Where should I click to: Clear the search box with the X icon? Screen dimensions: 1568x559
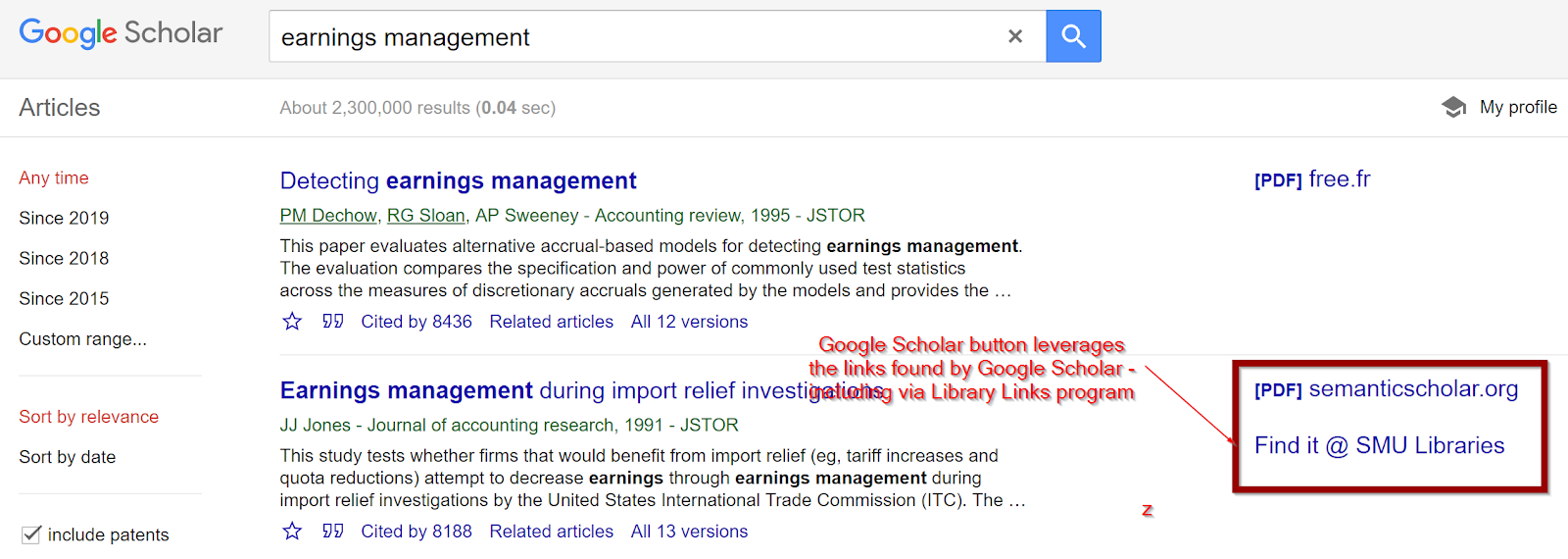[x=1015, y=36]
